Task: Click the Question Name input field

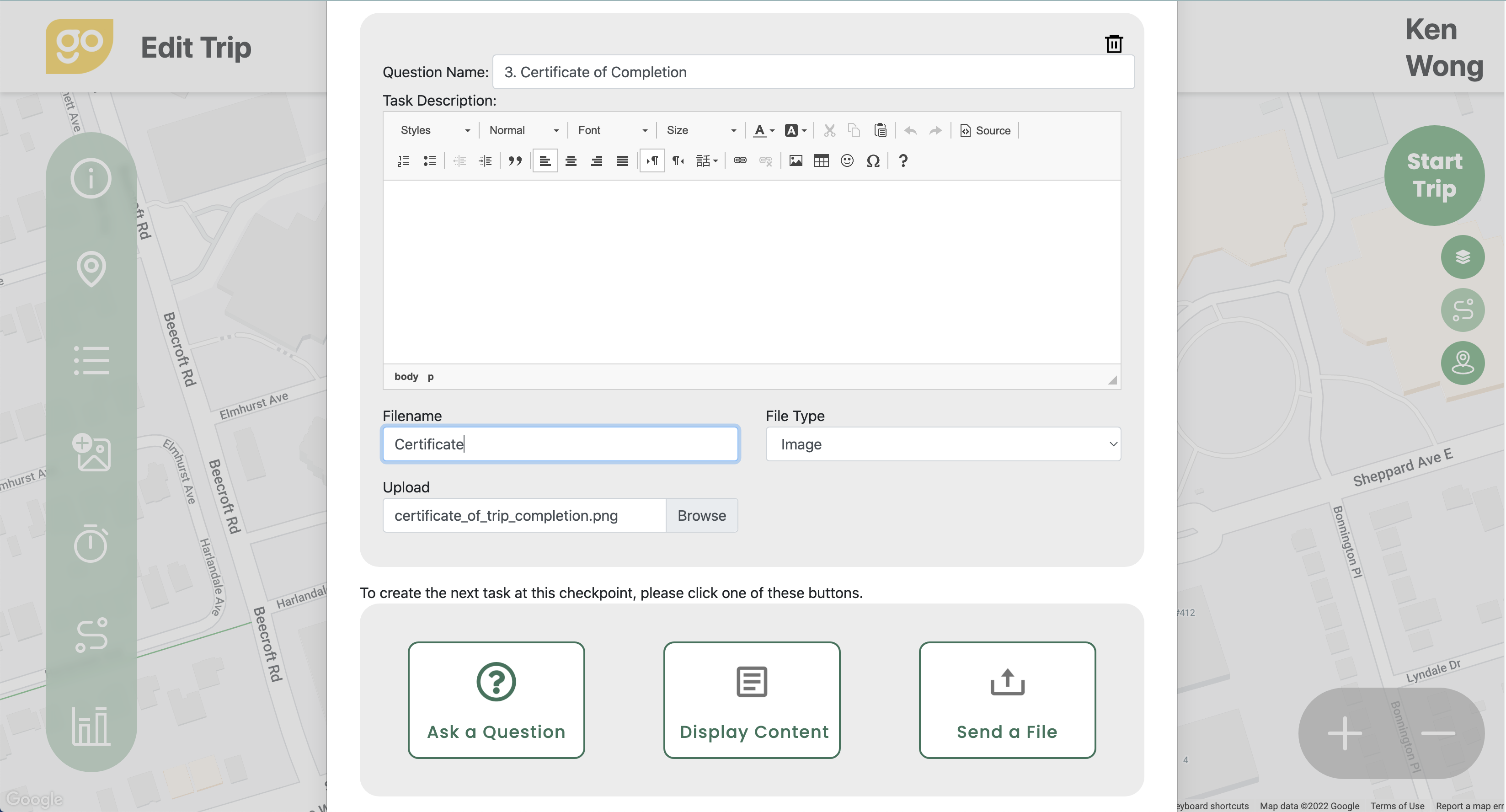Action: point(813,72)
